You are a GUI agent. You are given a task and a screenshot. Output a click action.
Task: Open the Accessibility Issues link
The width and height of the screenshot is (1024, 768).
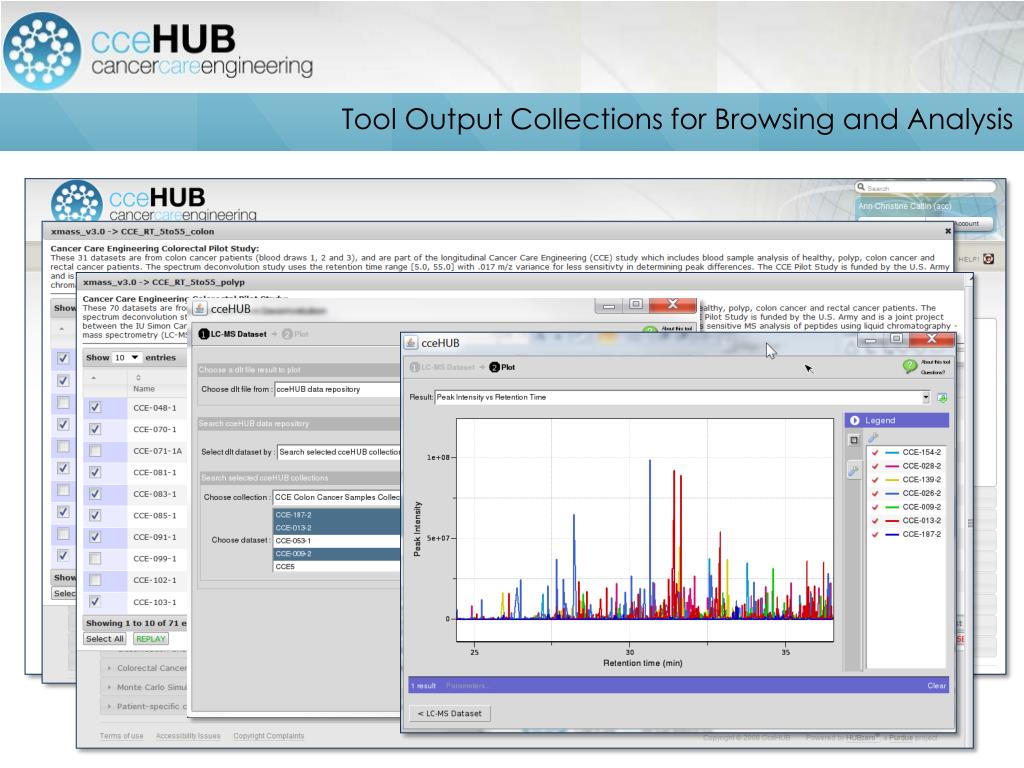[x=188, y=736]
